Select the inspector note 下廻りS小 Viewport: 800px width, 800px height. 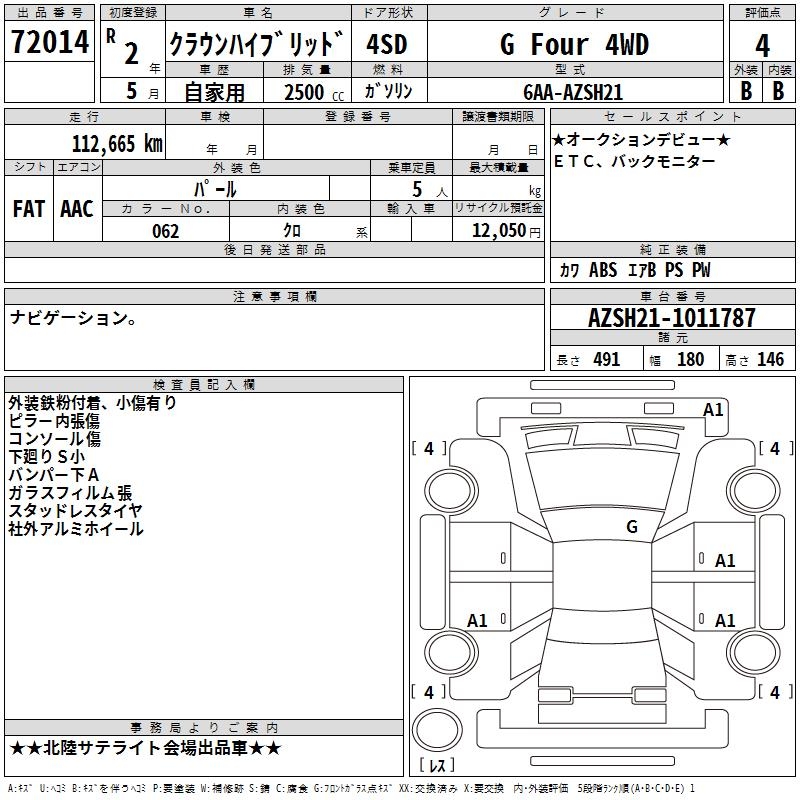[x=46, y=457]
